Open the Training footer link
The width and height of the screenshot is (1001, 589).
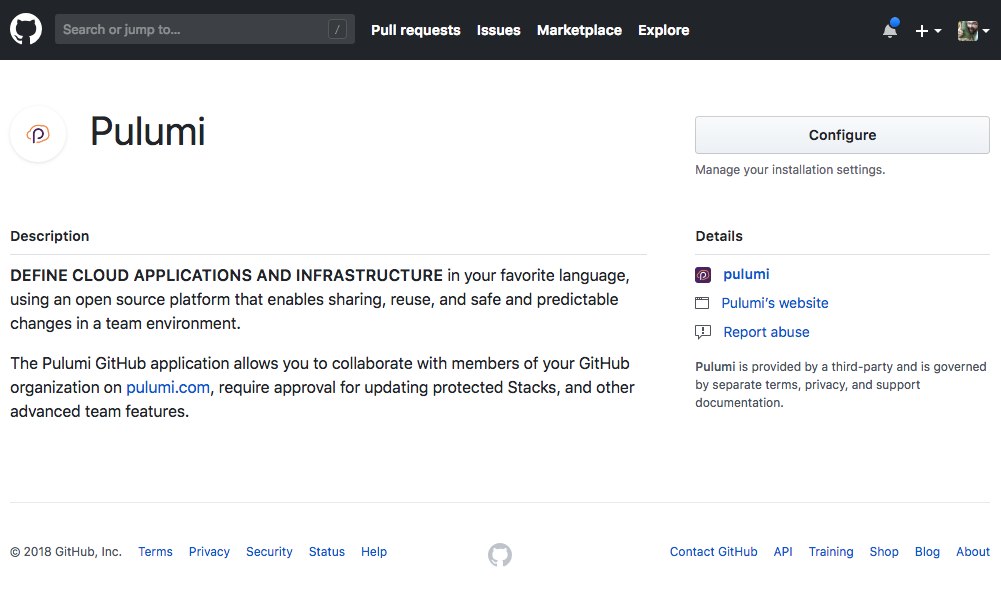(x=831, y=551)
